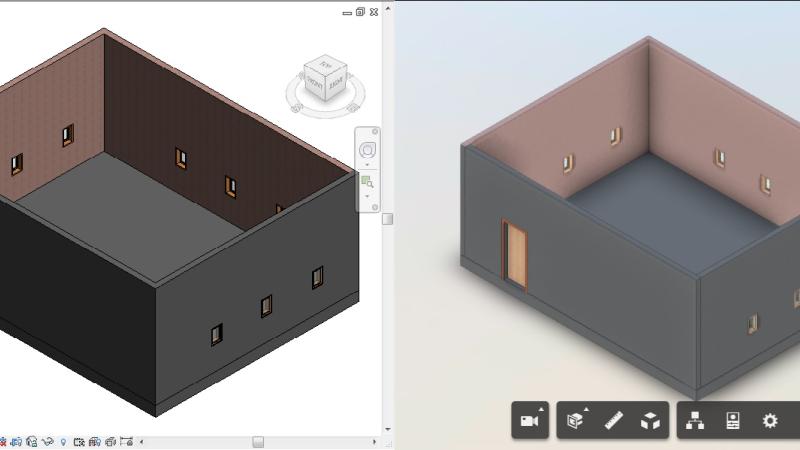Toggle temporary hide/isolate glasses icon

[x=47, y=441]
